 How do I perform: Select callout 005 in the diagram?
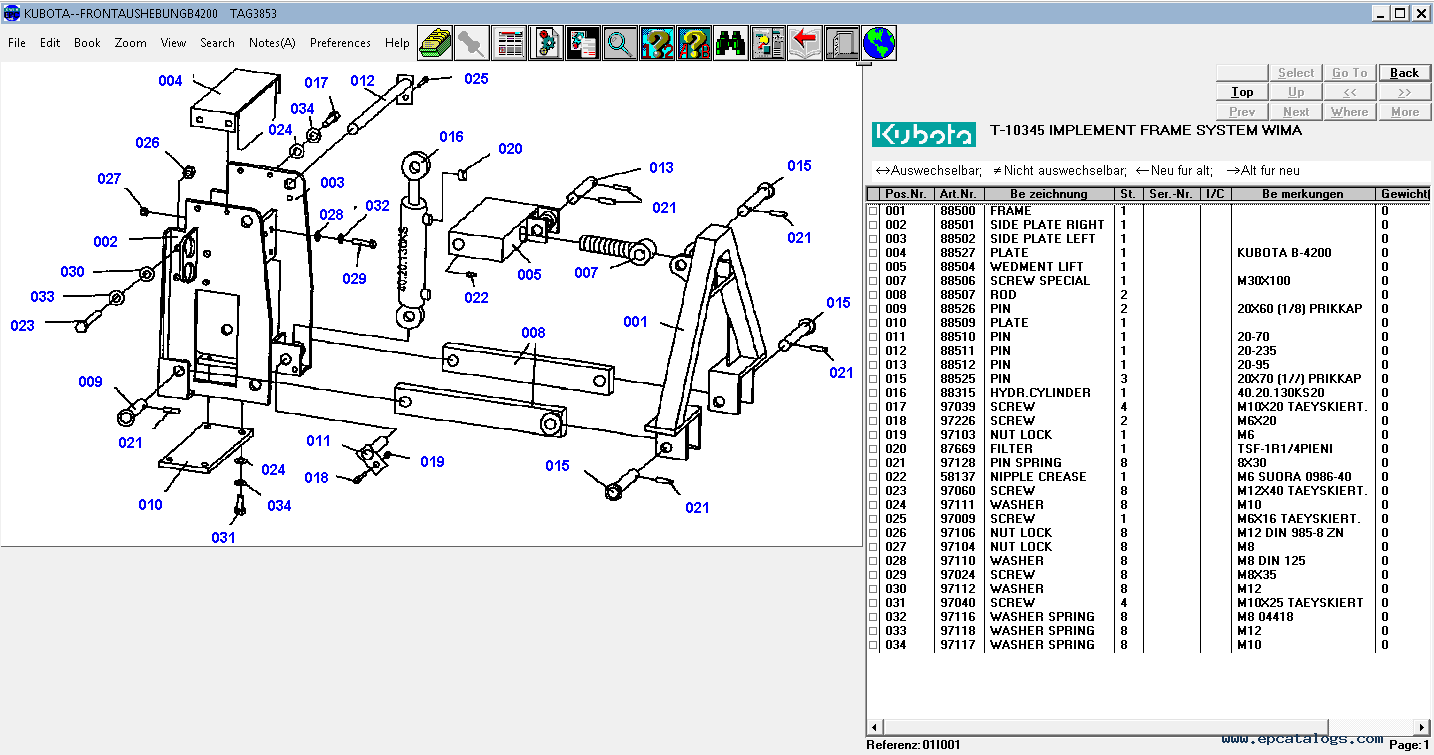[529, 275]
